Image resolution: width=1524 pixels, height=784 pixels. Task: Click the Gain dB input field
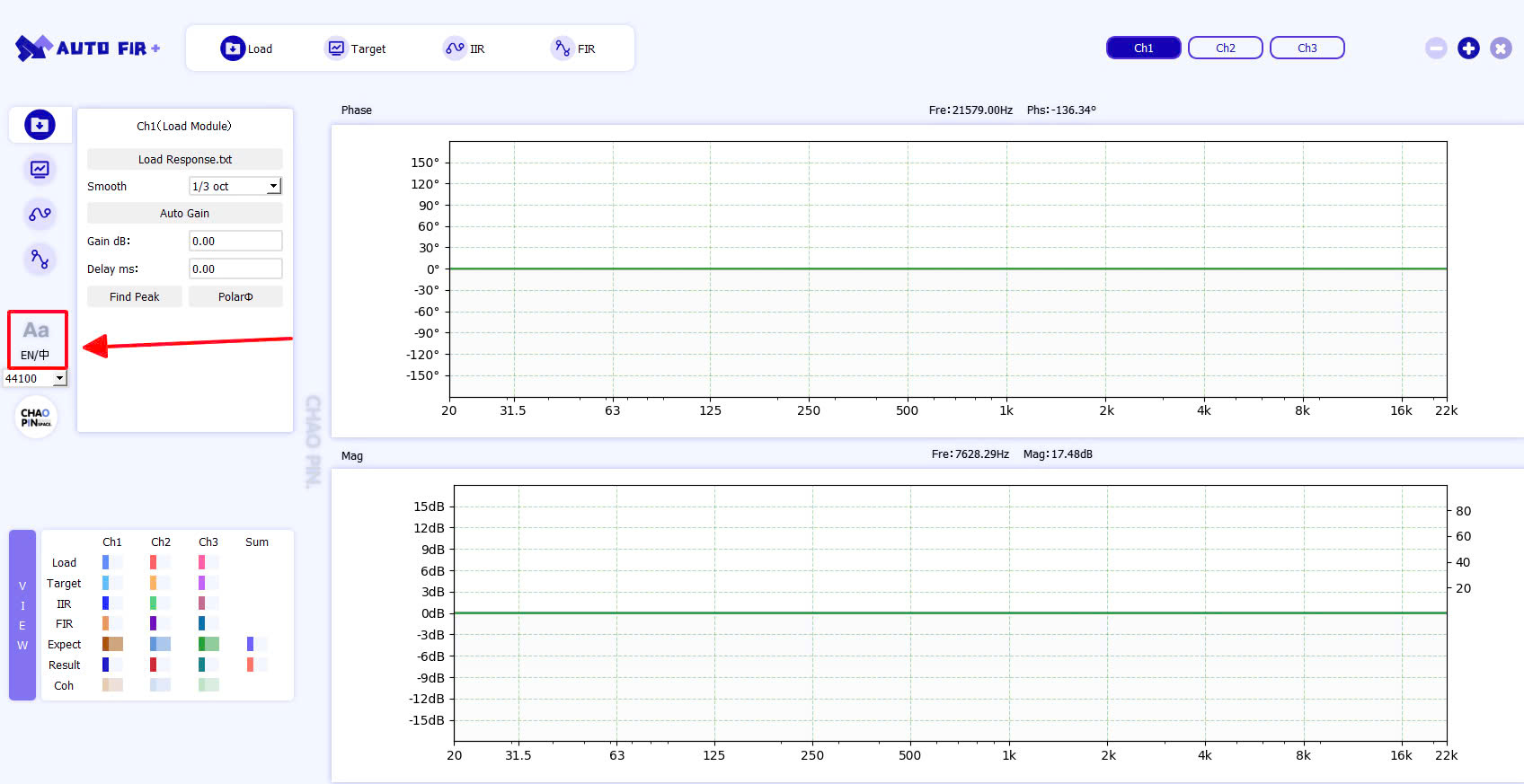point(235,241)
